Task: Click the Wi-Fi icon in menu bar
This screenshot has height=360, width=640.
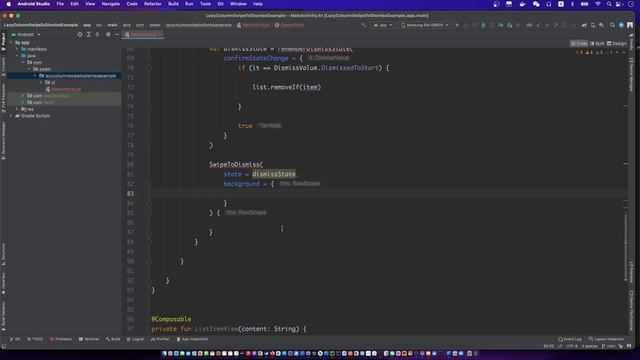Action: click(598, 4)
